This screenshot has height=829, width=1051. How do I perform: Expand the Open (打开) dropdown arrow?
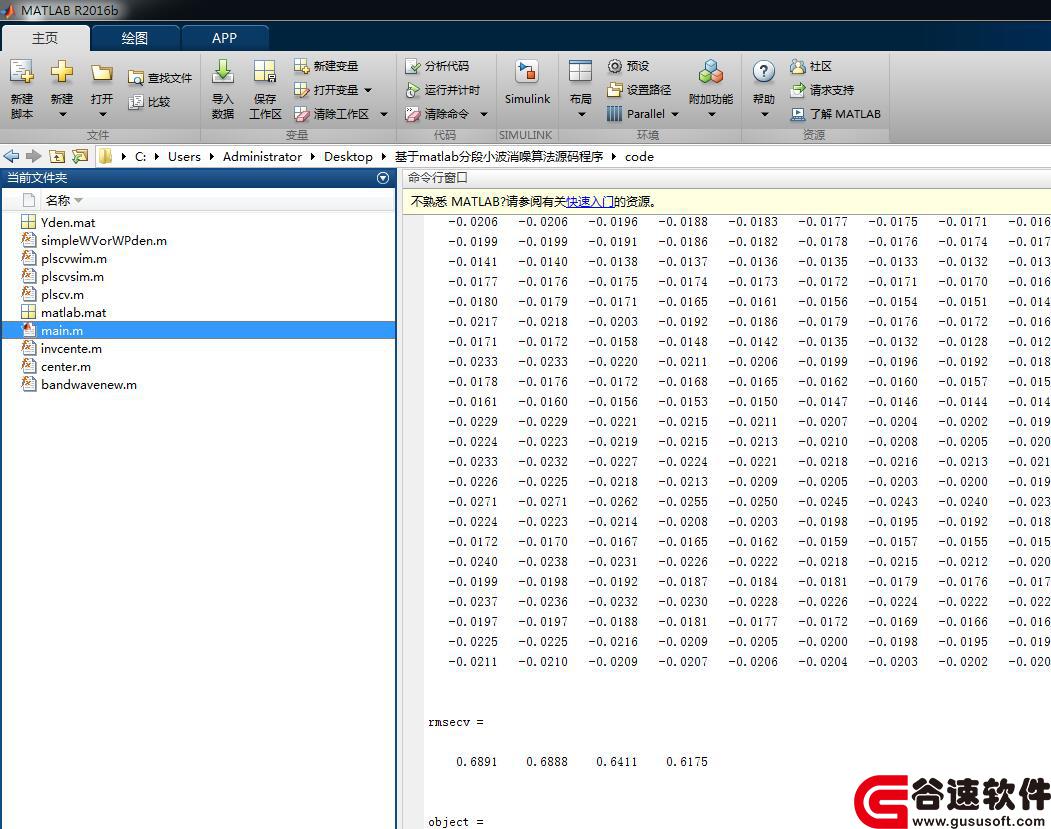(x=103, y=115)
